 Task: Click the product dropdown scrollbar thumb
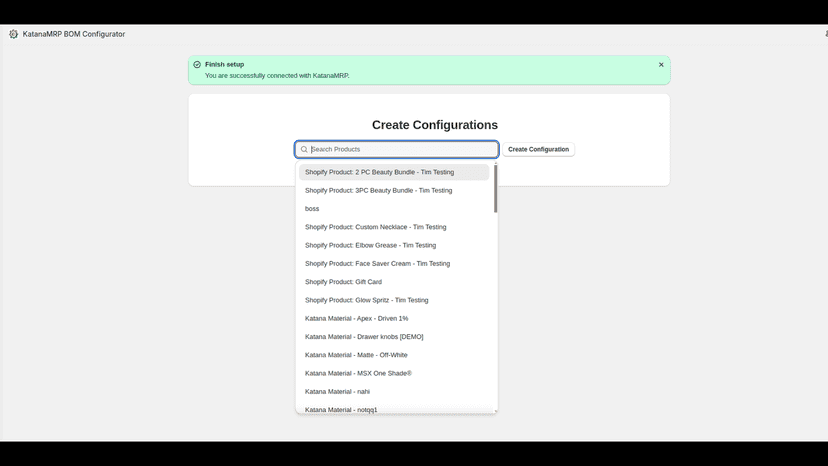pyautogui.click(x=495, y=189)
